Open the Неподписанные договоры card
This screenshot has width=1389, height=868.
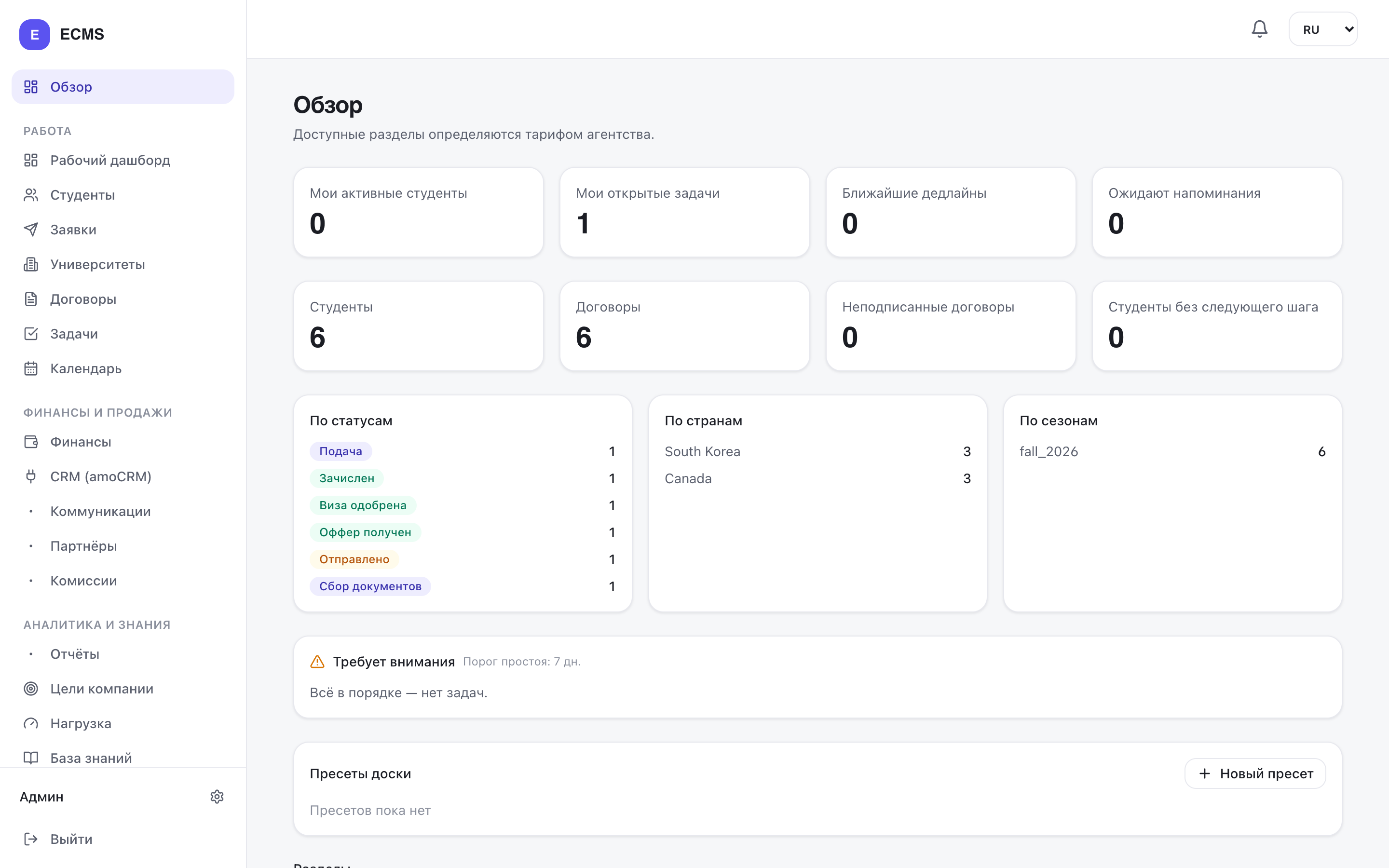(951, 326)
